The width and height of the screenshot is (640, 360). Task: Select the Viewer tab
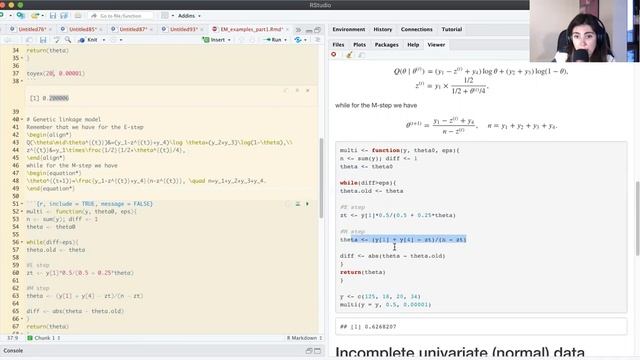(x=436, y=45)
